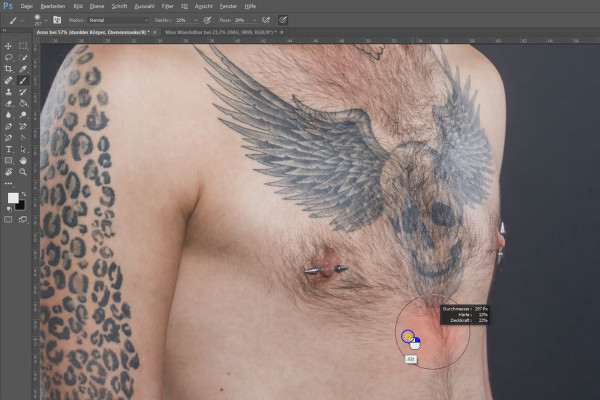Select the Paint Bucket tool

pyautogui.click(x=23, y=103)
